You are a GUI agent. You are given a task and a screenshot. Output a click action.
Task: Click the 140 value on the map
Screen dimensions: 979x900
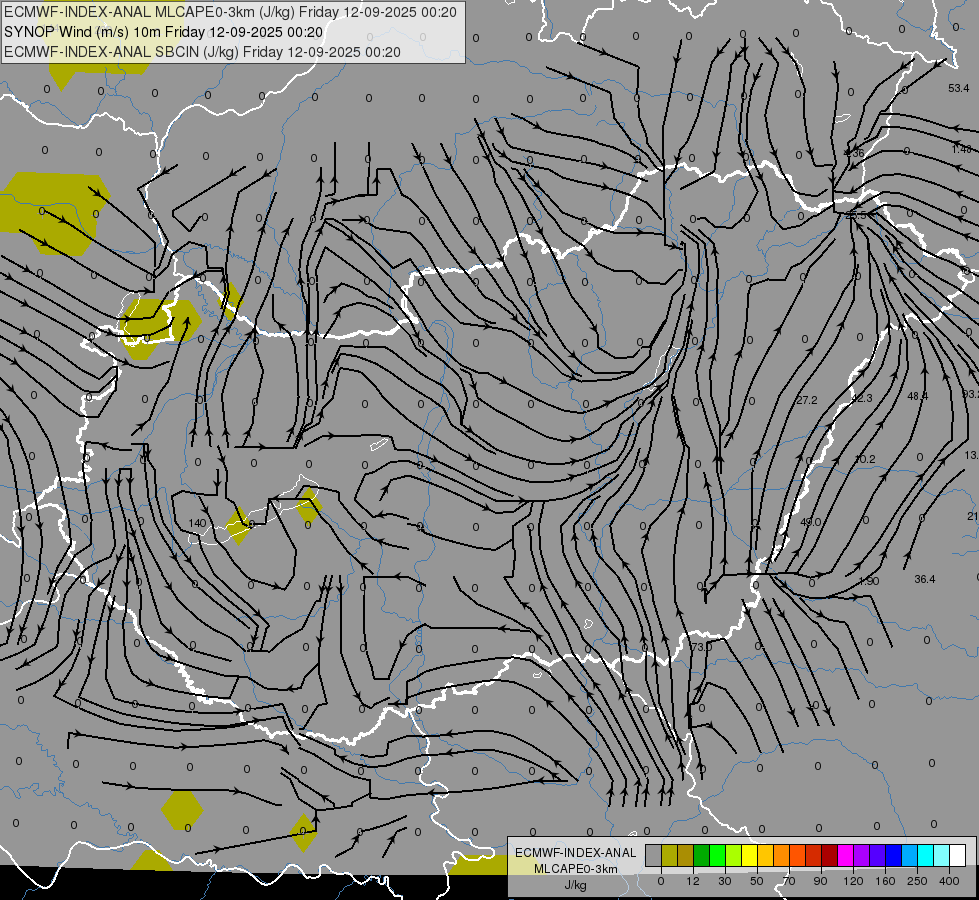(x=197, y=523)
